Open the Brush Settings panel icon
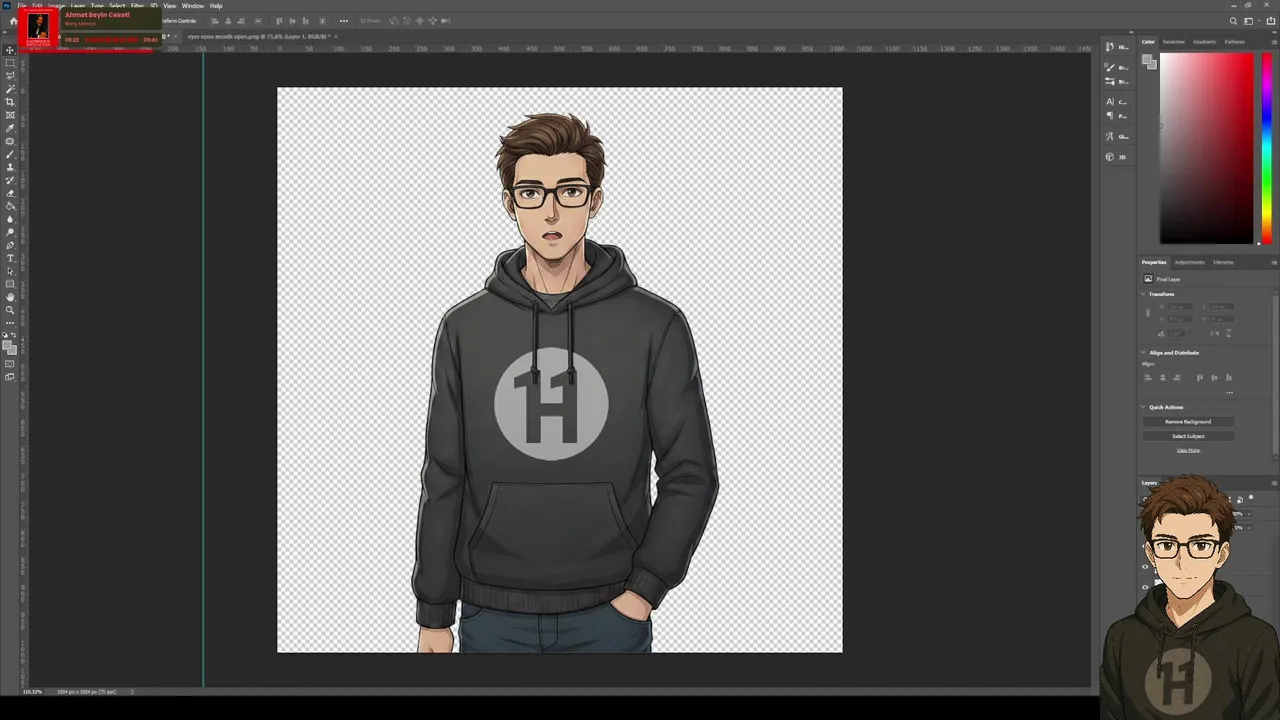Image resolution: width=1280 pixels, height=720 pixels. pos(1110,80)
